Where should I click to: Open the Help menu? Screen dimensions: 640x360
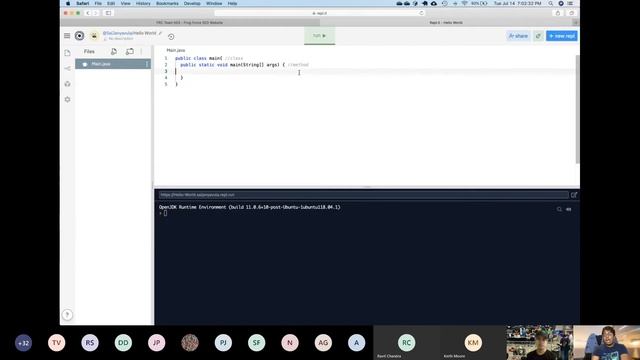pos(232,3)
